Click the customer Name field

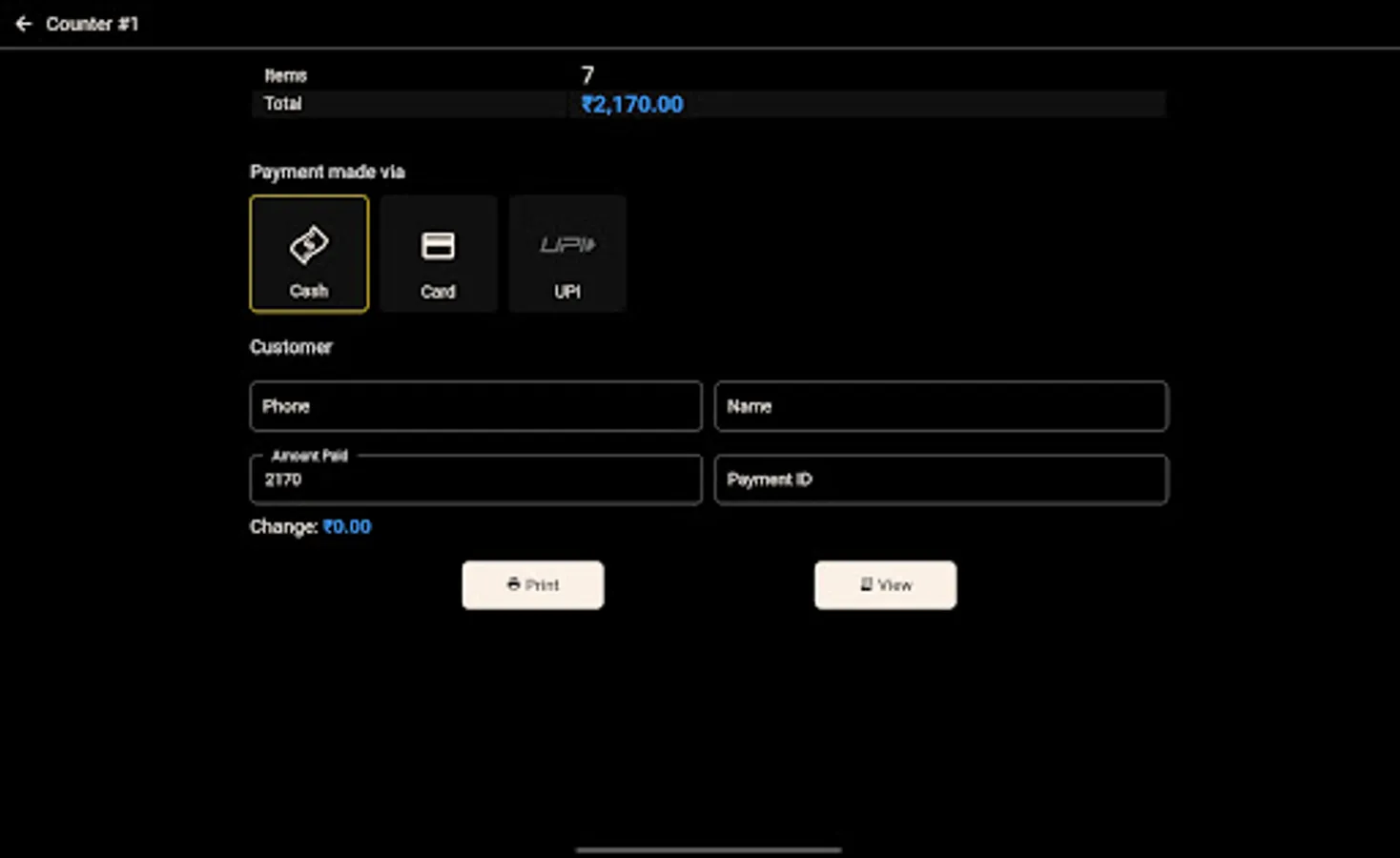pos(940,406)
